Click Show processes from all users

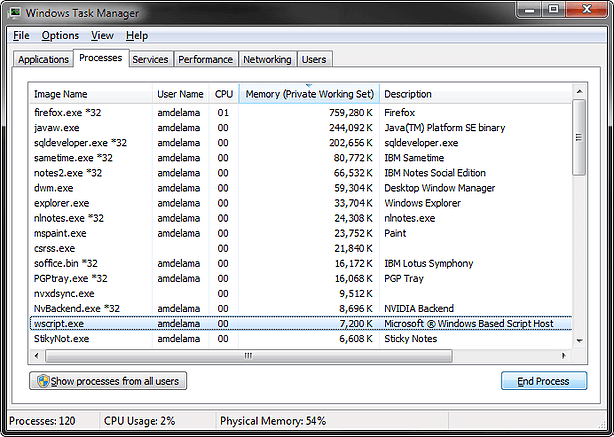coord(108,381)
